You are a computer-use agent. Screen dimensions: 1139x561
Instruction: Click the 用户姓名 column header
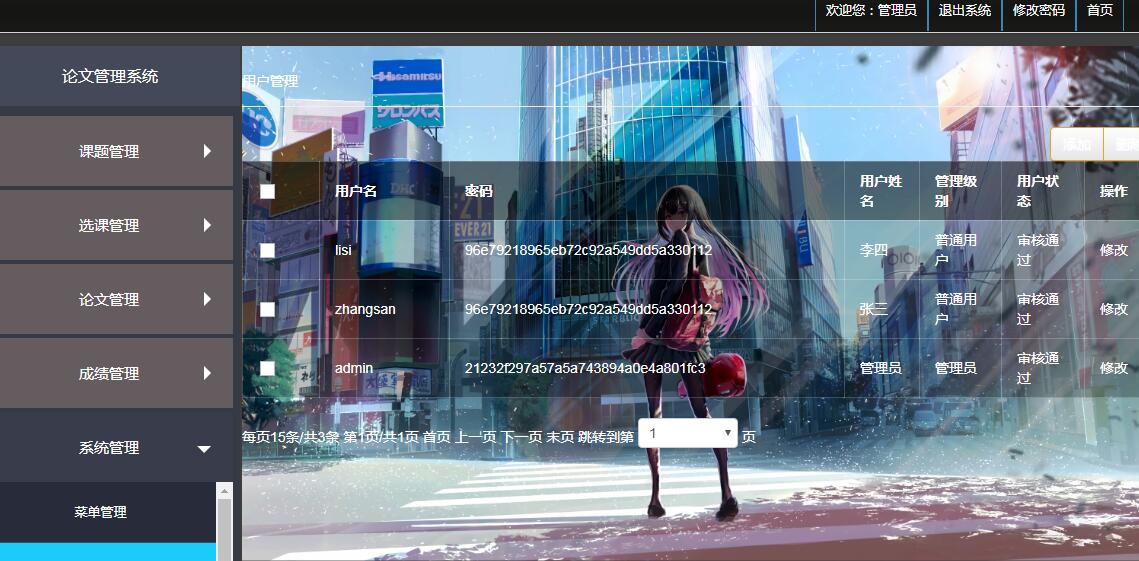tap(881, 190)
